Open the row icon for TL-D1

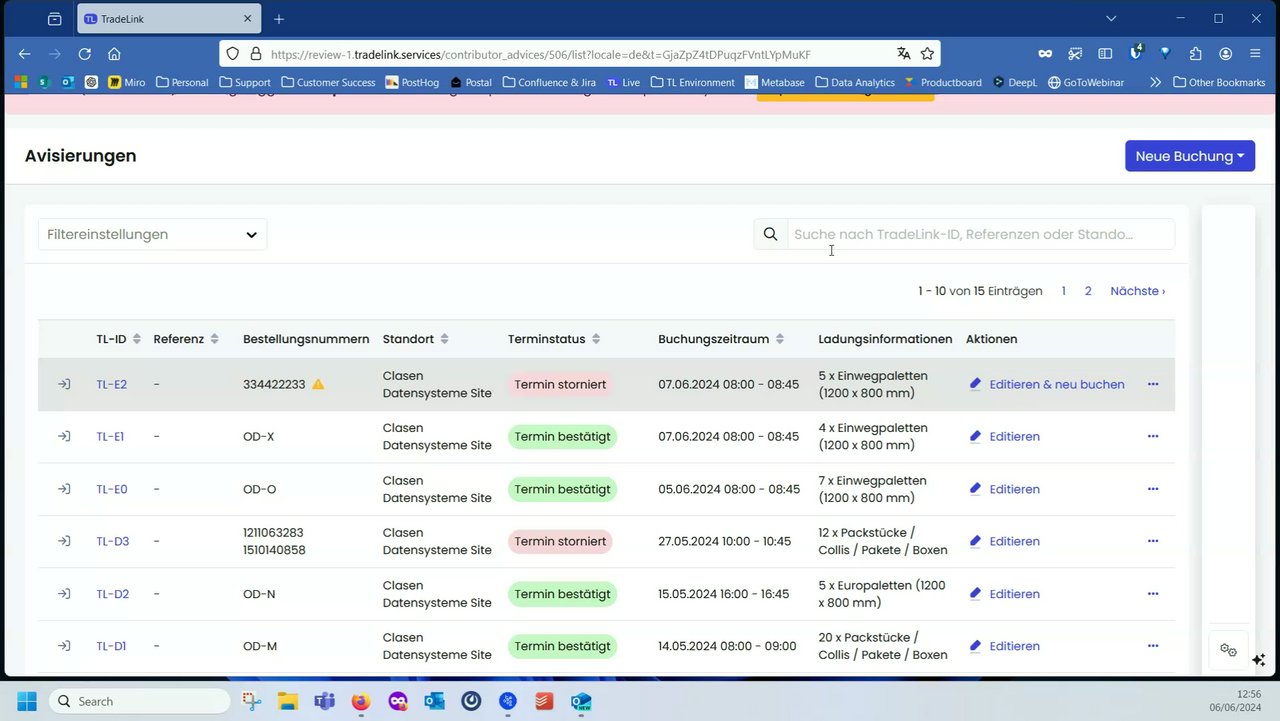[x=64, y=646]
